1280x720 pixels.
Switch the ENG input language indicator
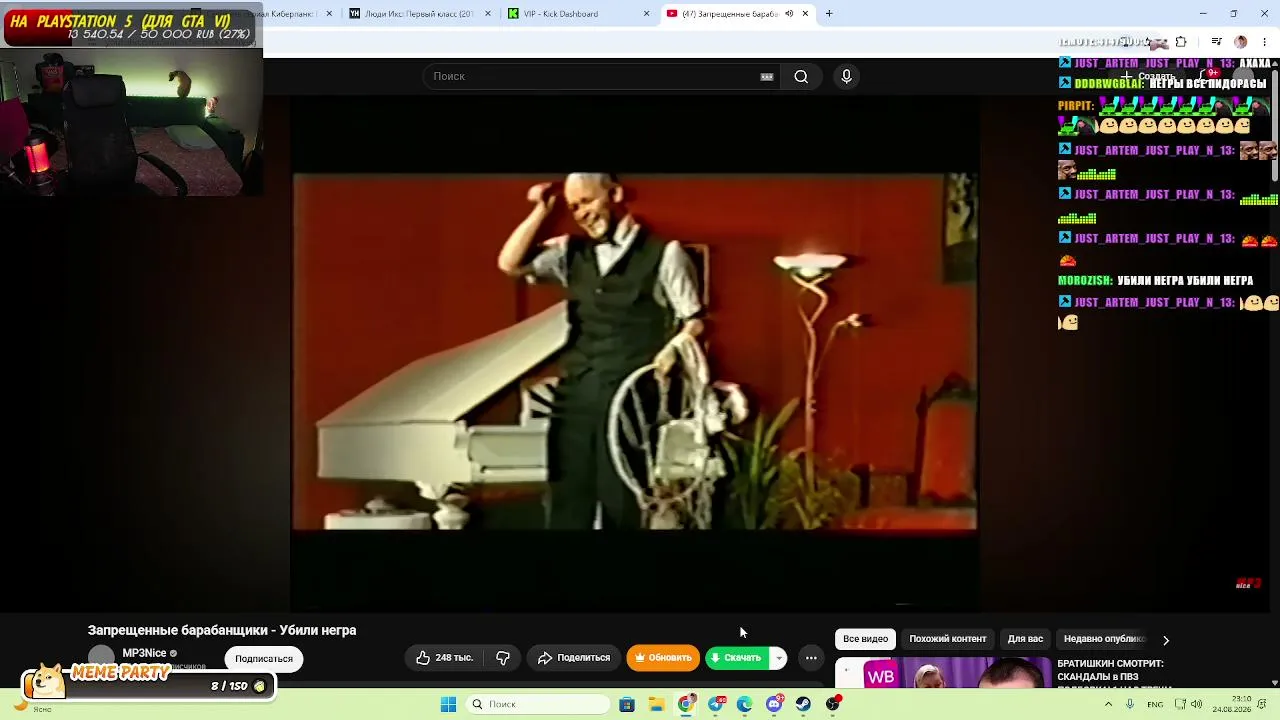point(1155,704)
